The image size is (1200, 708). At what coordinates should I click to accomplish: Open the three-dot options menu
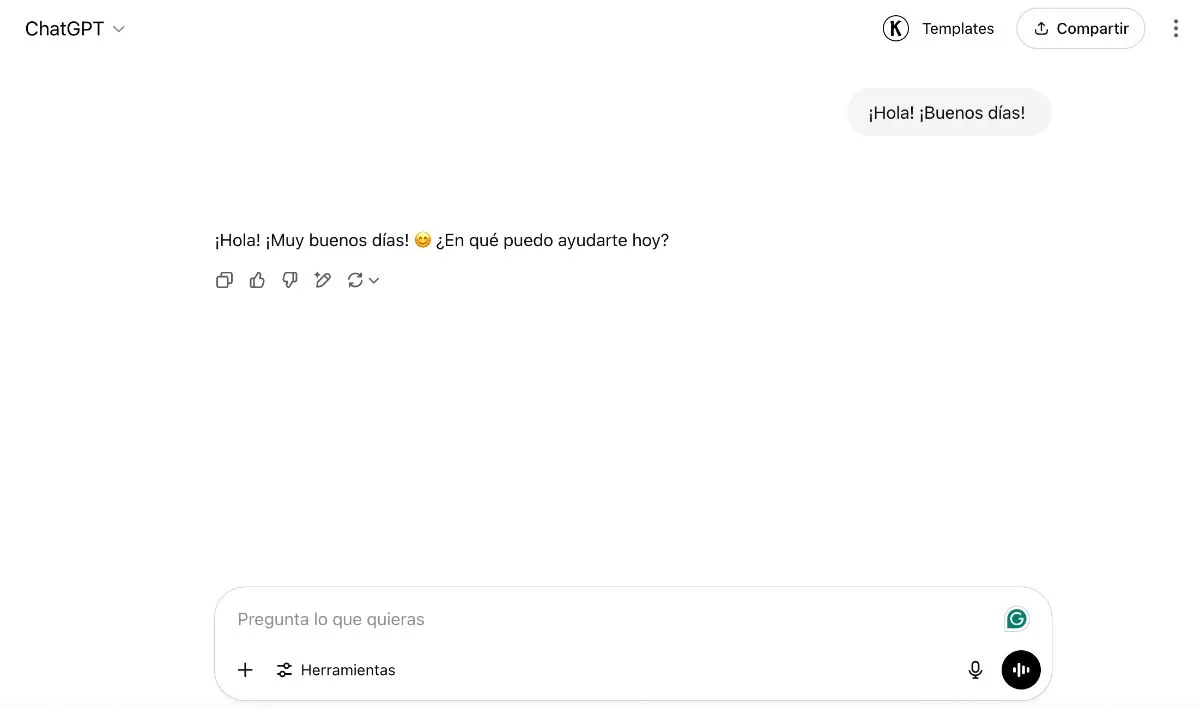click(x=1175, y=29)
